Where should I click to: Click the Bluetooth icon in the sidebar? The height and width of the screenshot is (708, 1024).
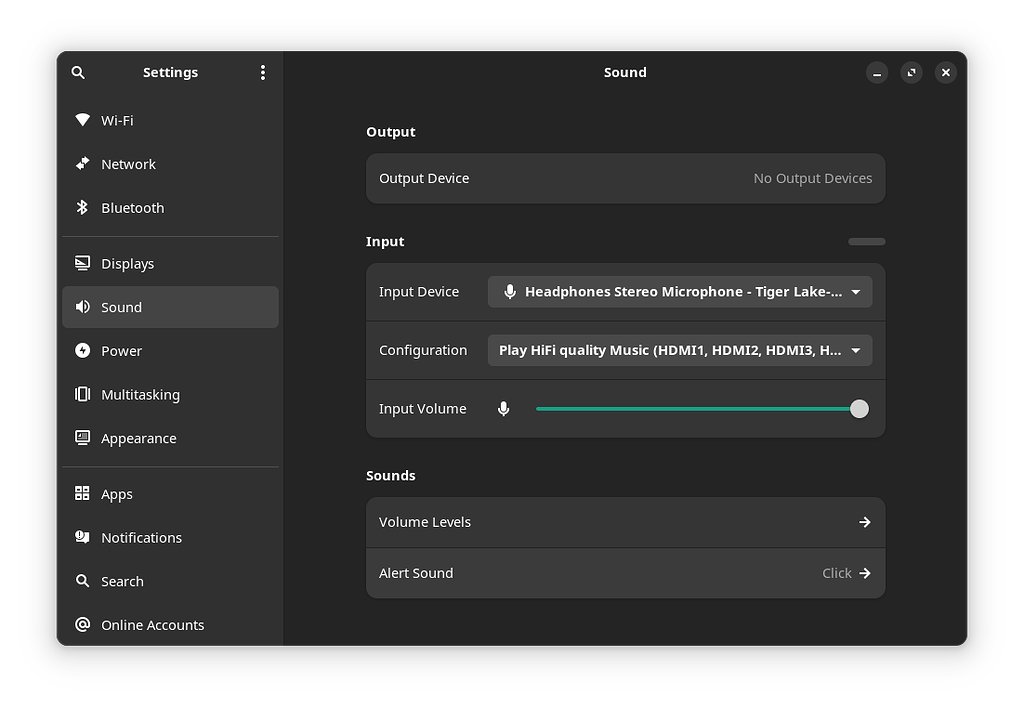tap(83, 207)
